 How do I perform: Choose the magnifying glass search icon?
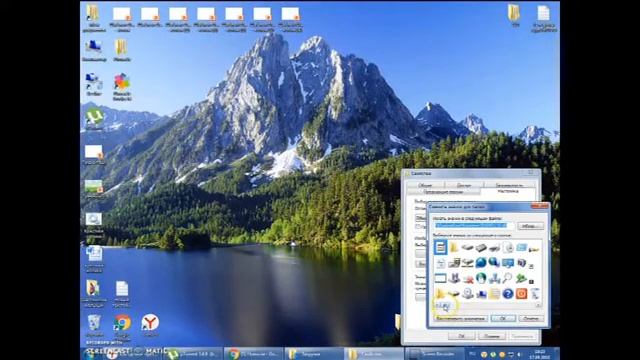507,278
